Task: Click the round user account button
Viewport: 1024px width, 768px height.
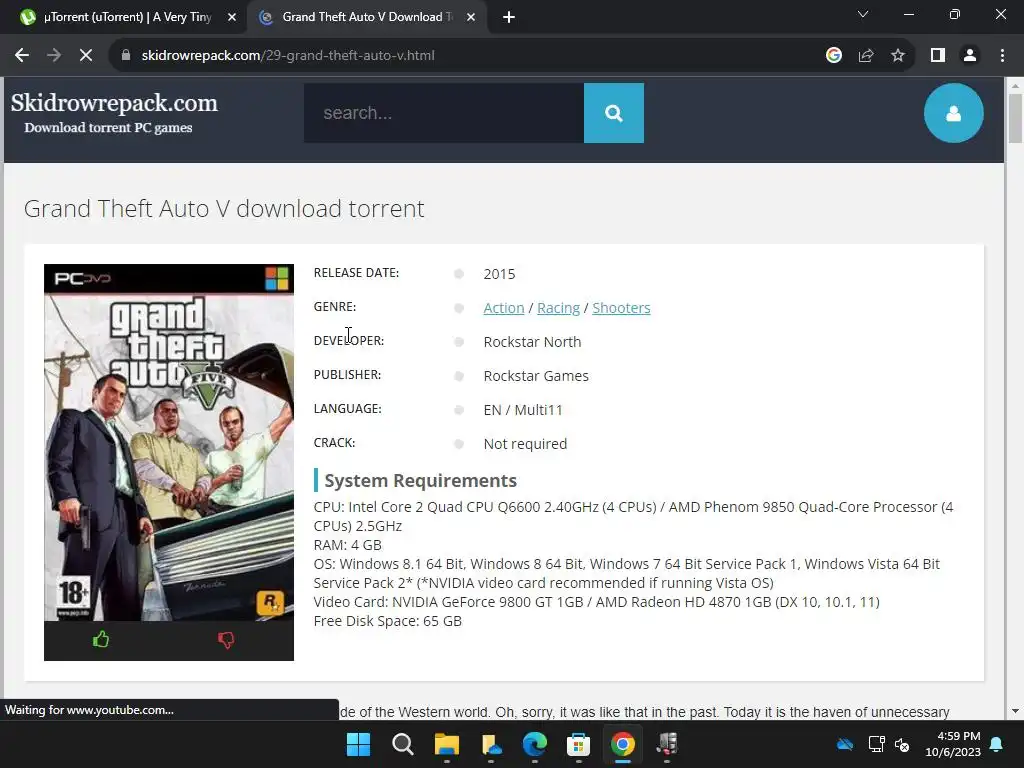Action: pos(953,113)
